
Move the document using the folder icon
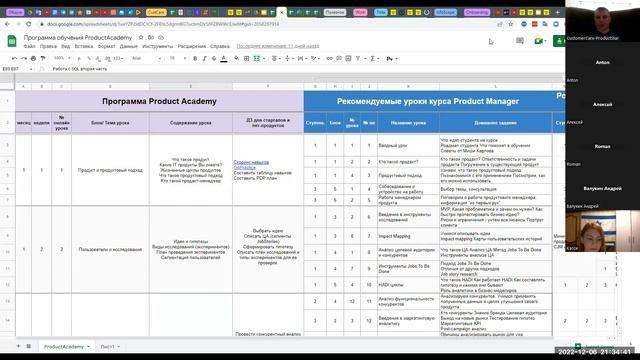click(x=151, y=38)
